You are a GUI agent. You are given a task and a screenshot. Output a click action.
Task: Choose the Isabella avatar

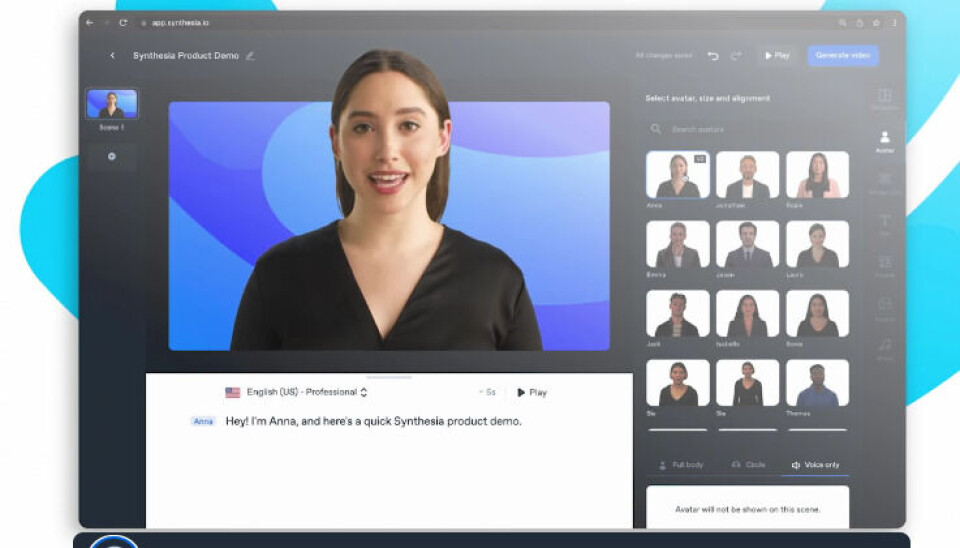(748, 313)
